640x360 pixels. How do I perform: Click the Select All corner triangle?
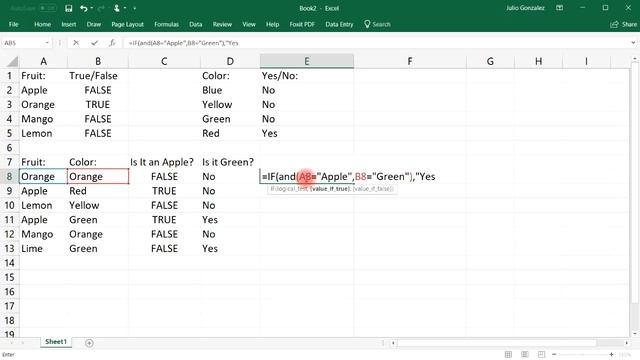pos(12,62)
